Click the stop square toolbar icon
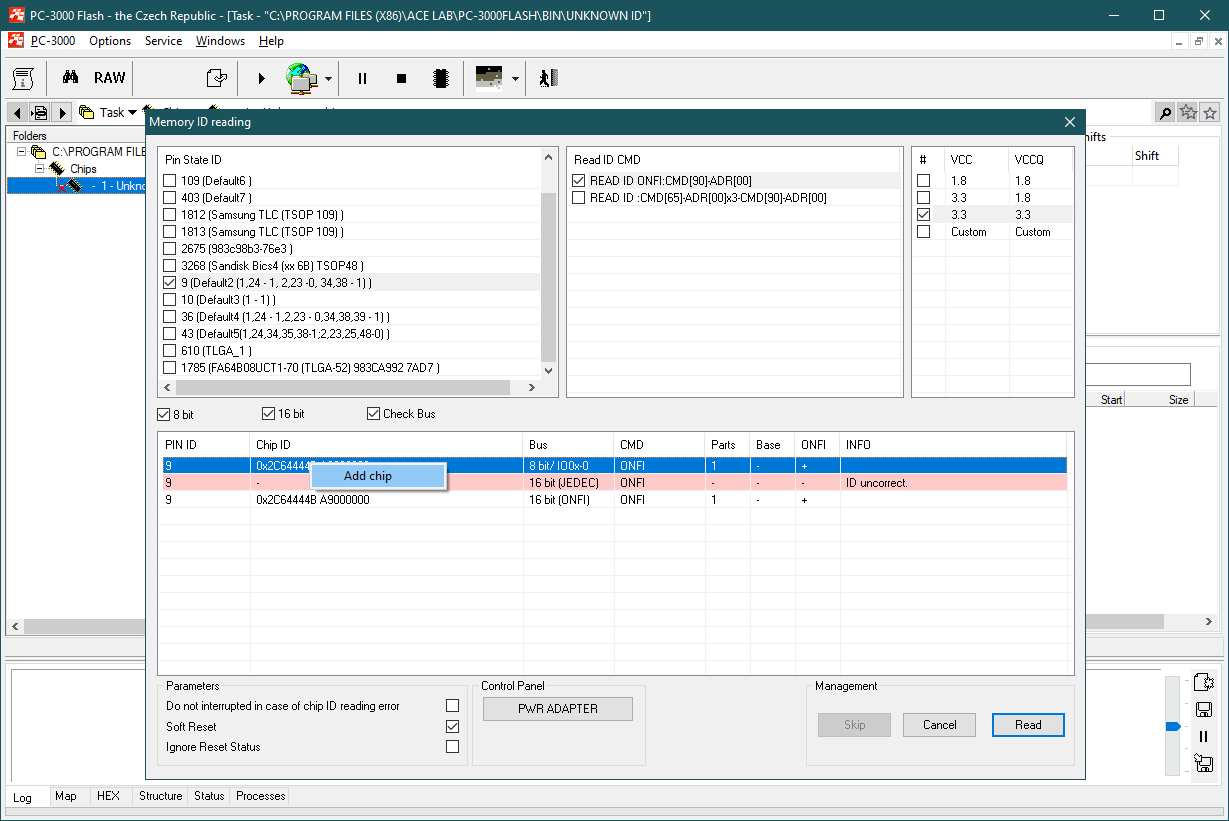Image resolution: width=1229 pixels, height=821 pixels. (x=401, y=78)
